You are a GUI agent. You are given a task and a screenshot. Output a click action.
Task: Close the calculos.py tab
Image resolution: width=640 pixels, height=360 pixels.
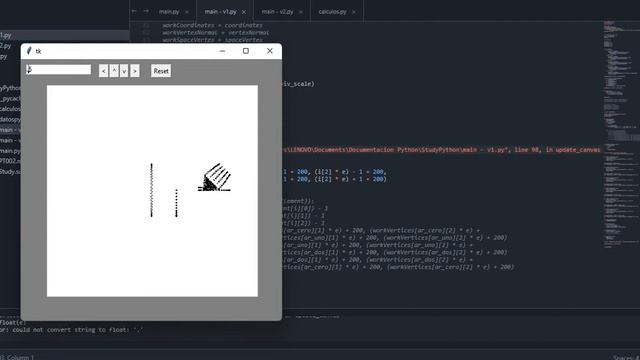point(353,12)
